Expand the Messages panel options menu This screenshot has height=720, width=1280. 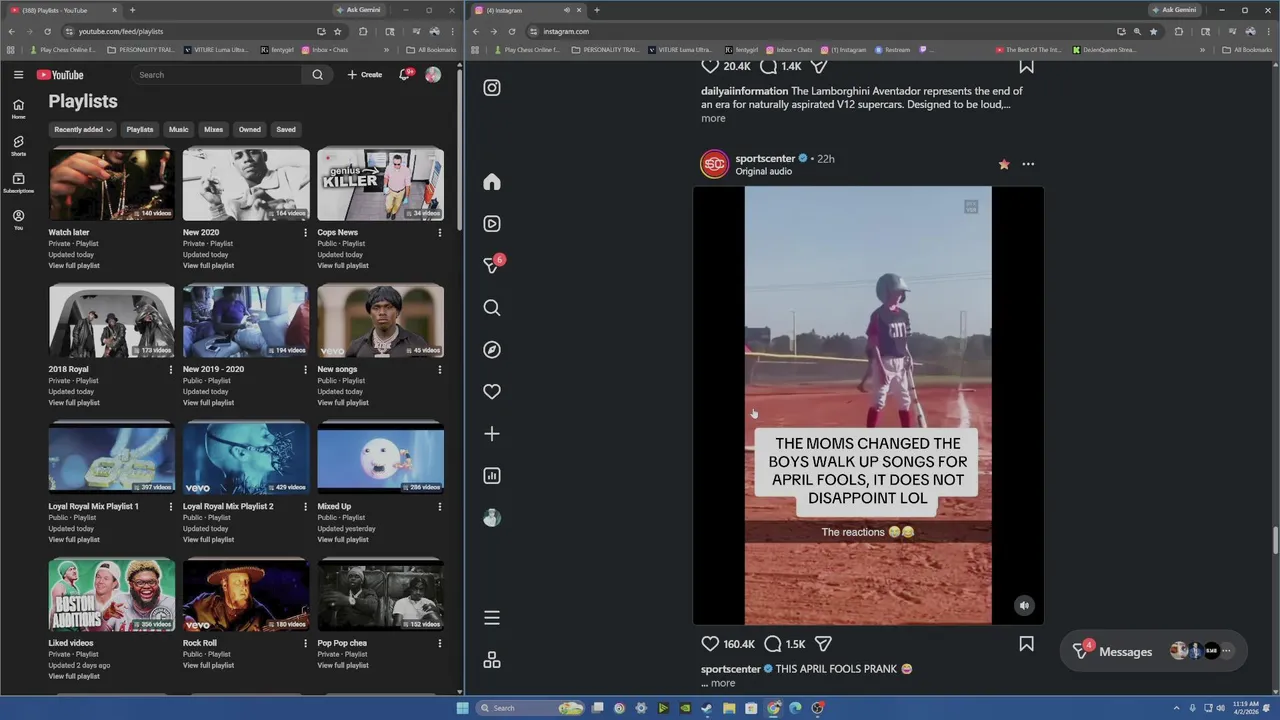tap(1226, 651)
